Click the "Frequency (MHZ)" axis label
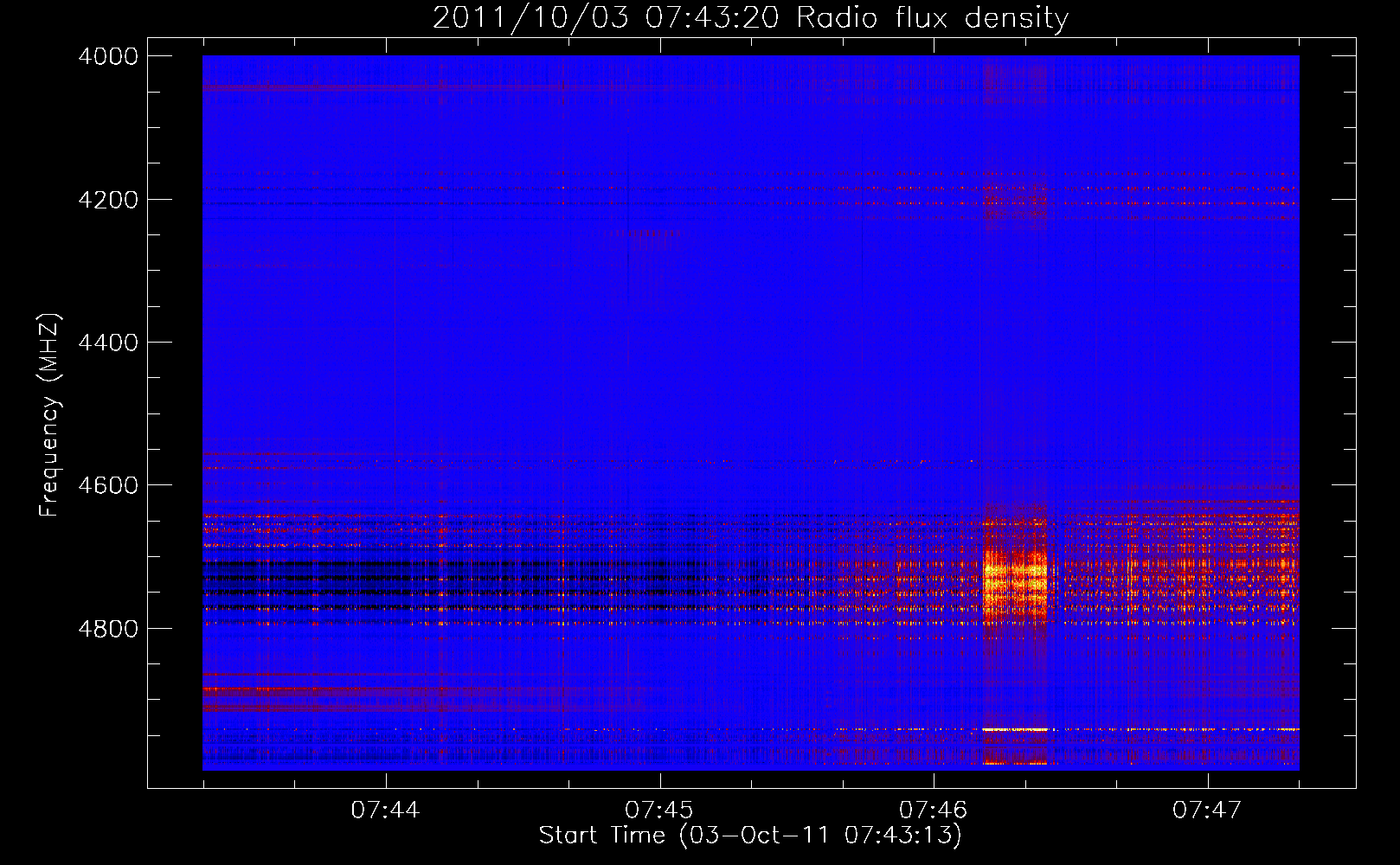The image size is (1400, 865). (49, 415)
